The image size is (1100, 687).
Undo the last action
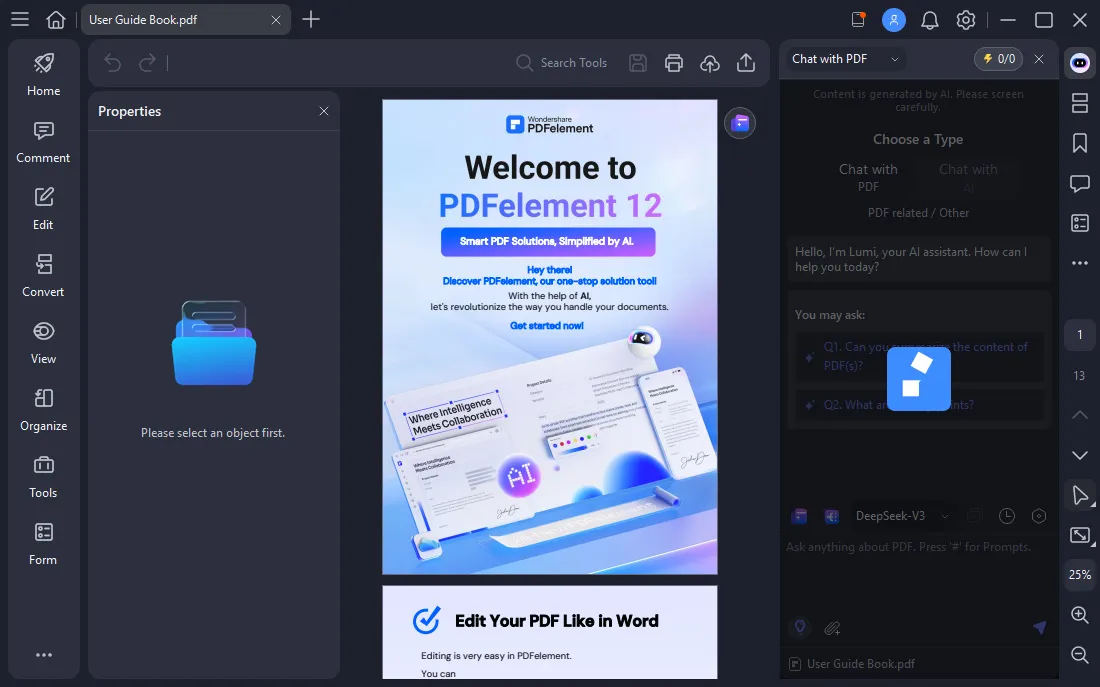[x=112, y=63]
